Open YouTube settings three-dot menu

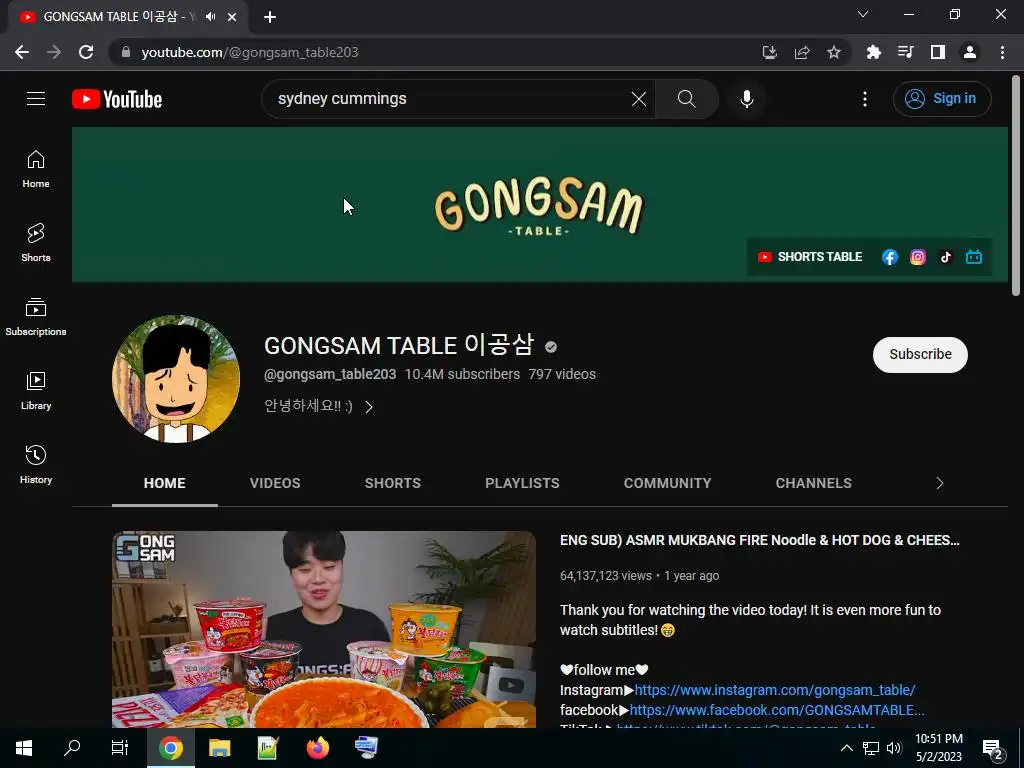click(x=865, y=99)
